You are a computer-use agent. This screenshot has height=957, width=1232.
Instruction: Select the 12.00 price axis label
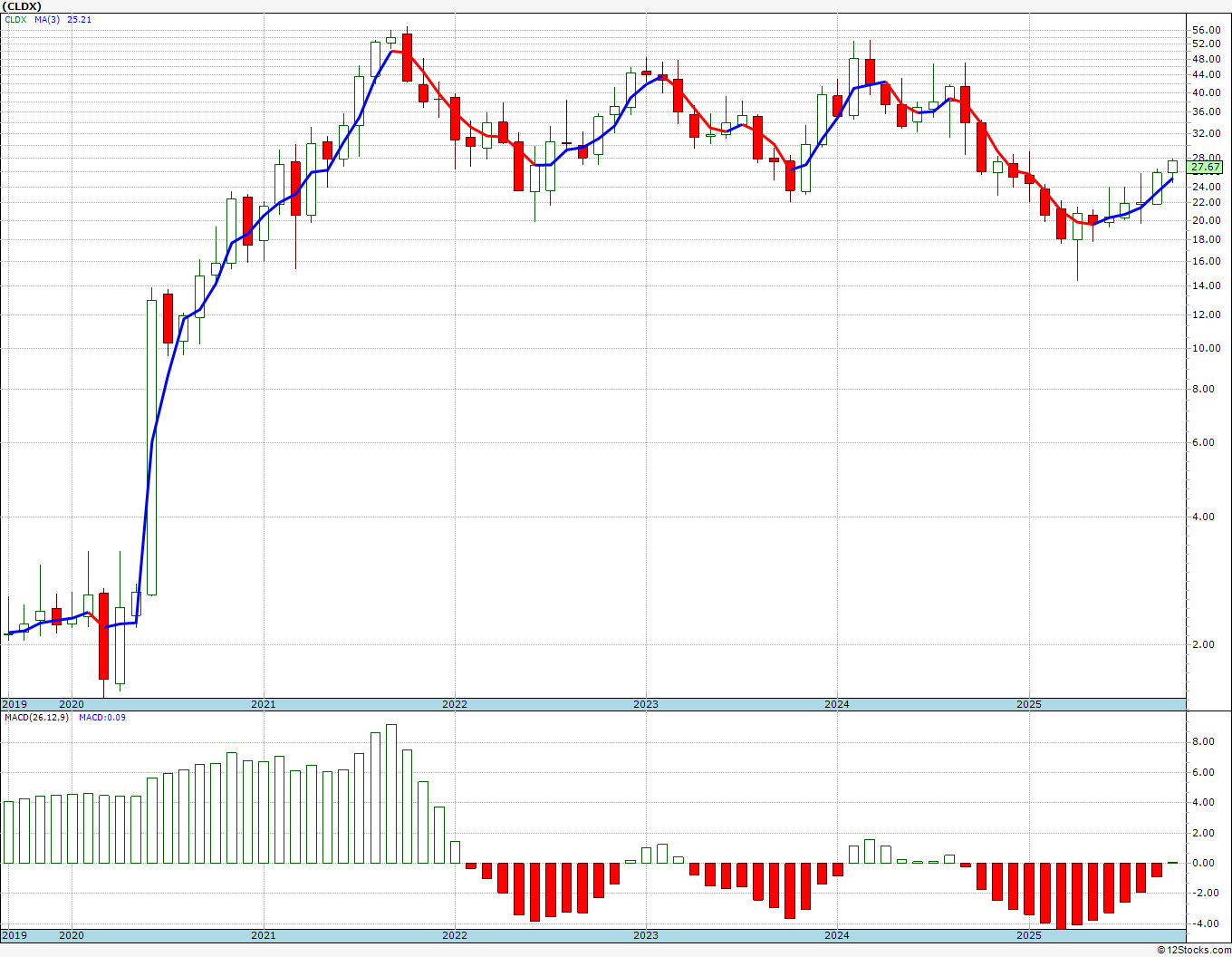[1206, 315]
